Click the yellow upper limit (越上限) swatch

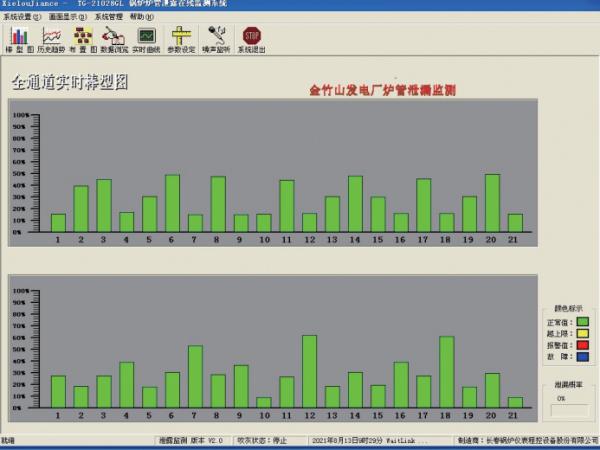583,334
